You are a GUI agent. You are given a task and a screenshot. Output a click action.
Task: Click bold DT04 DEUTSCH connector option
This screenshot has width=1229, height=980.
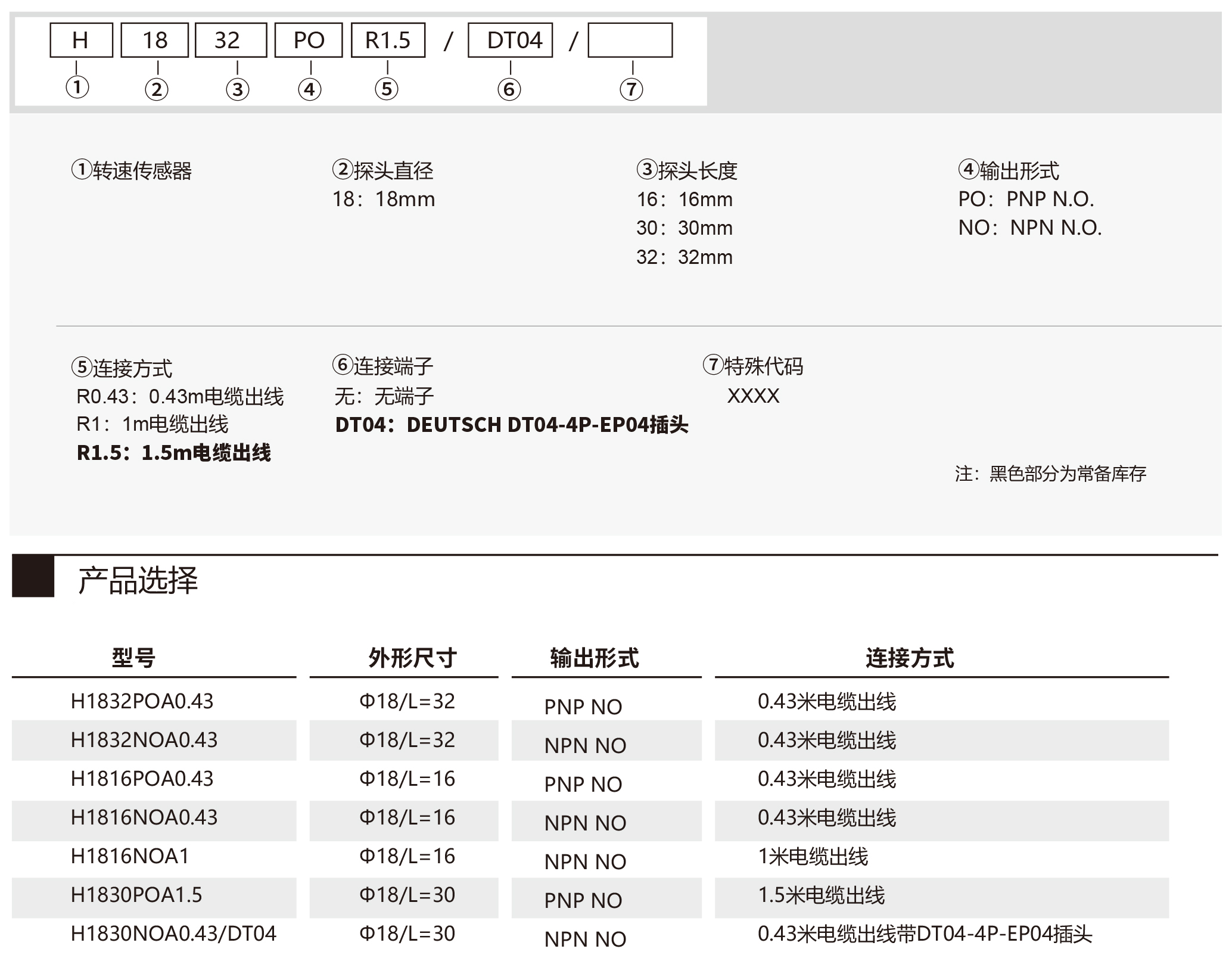tap(511, 425)
